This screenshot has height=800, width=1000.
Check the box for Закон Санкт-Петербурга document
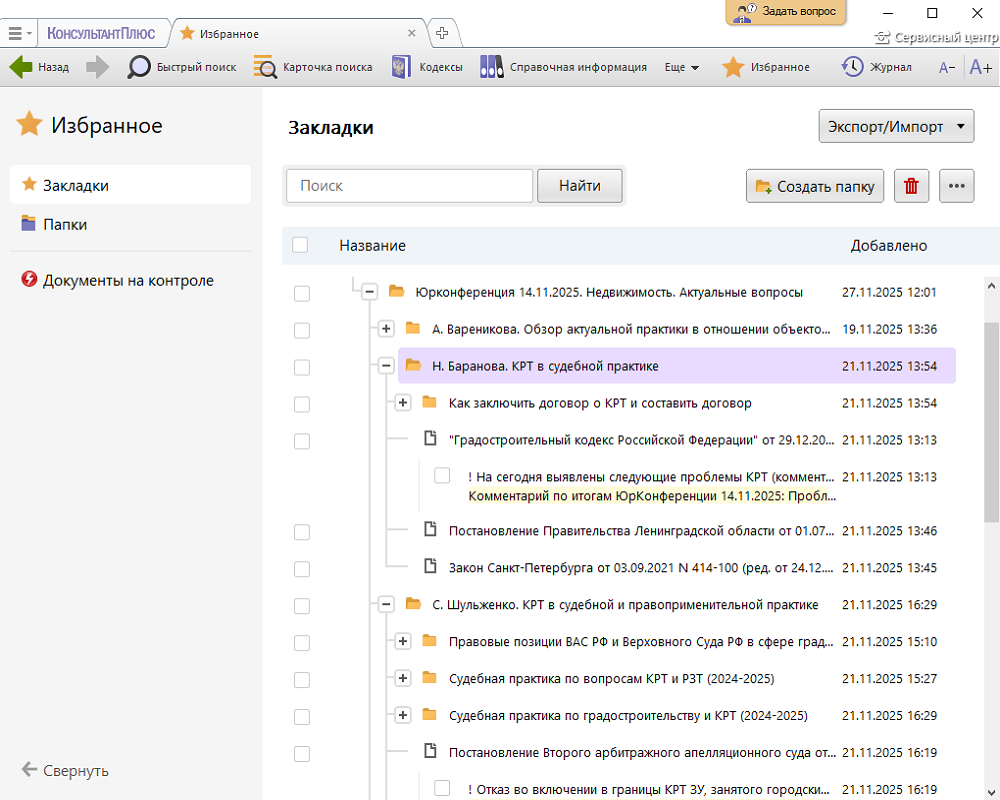point(302,568)
